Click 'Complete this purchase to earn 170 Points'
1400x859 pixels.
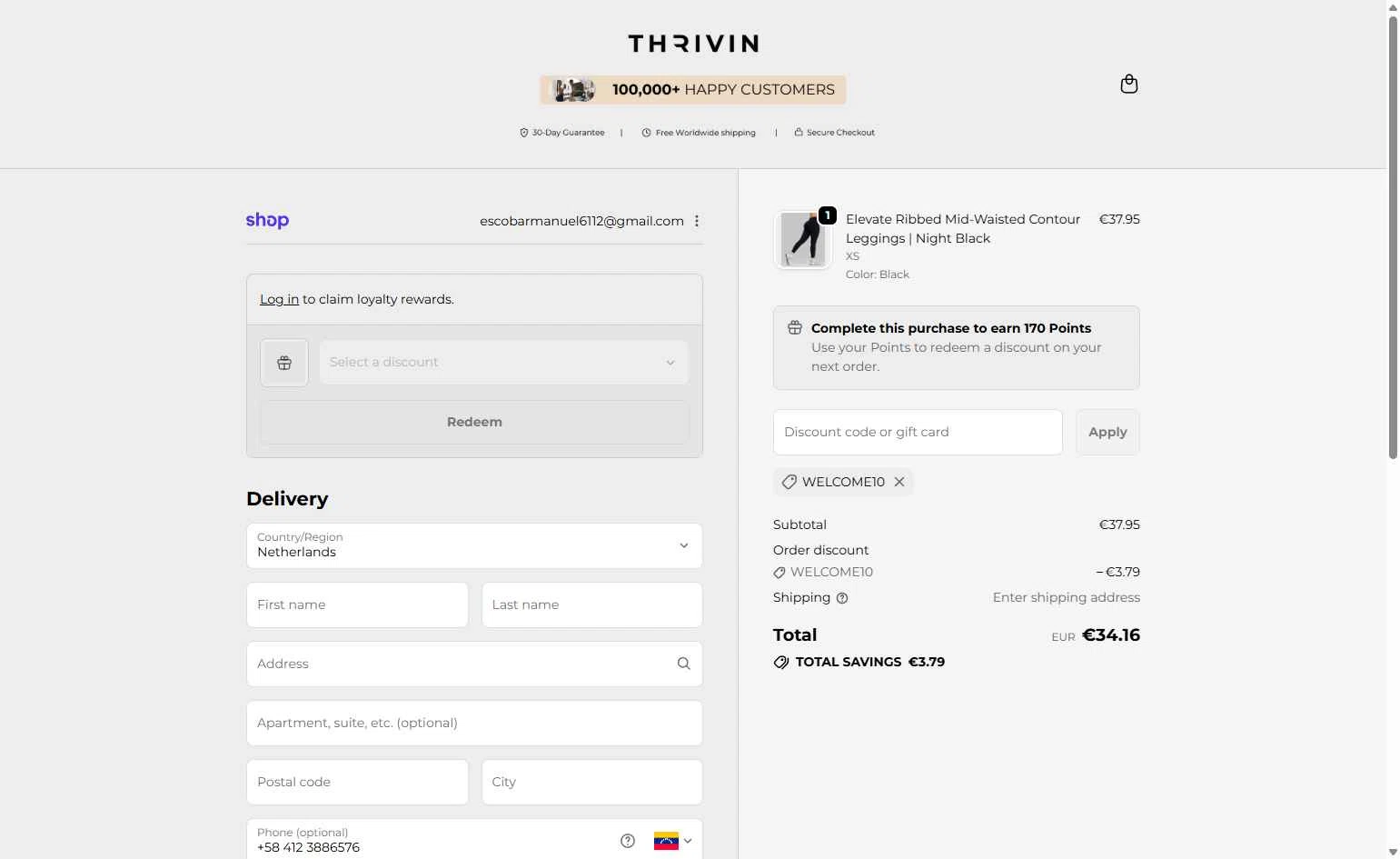pos(951,328)
